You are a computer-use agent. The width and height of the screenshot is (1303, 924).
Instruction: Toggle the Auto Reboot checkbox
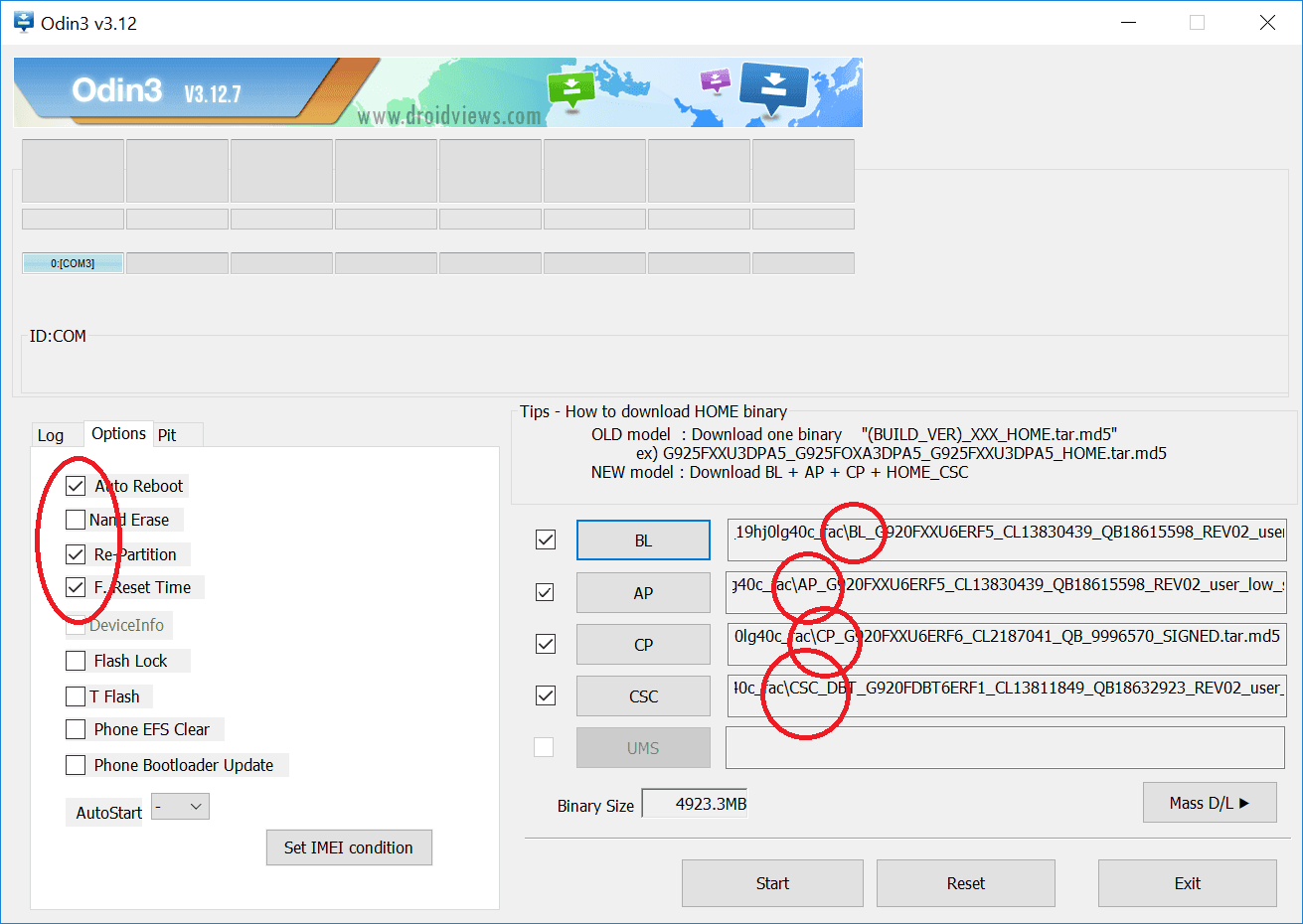pyautogui.click(x=76, y=486)
